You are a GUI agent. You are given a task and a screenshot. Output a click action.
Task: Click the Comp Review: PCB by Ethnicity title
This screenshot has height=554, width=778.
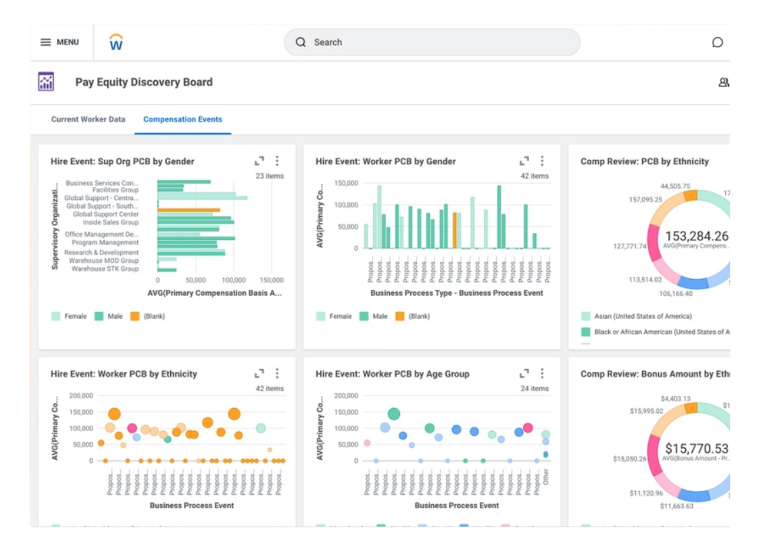pos(645,161)
